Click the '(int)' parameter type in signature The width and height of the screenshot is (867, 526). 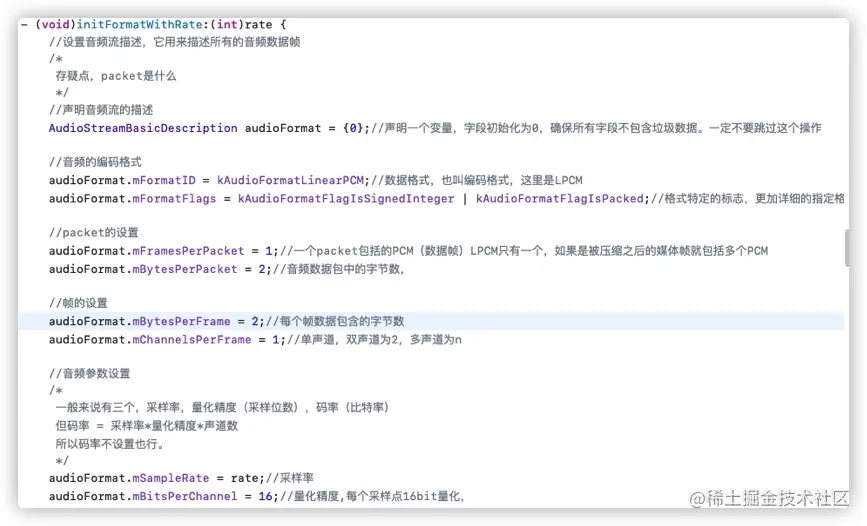tap(227, 24)
